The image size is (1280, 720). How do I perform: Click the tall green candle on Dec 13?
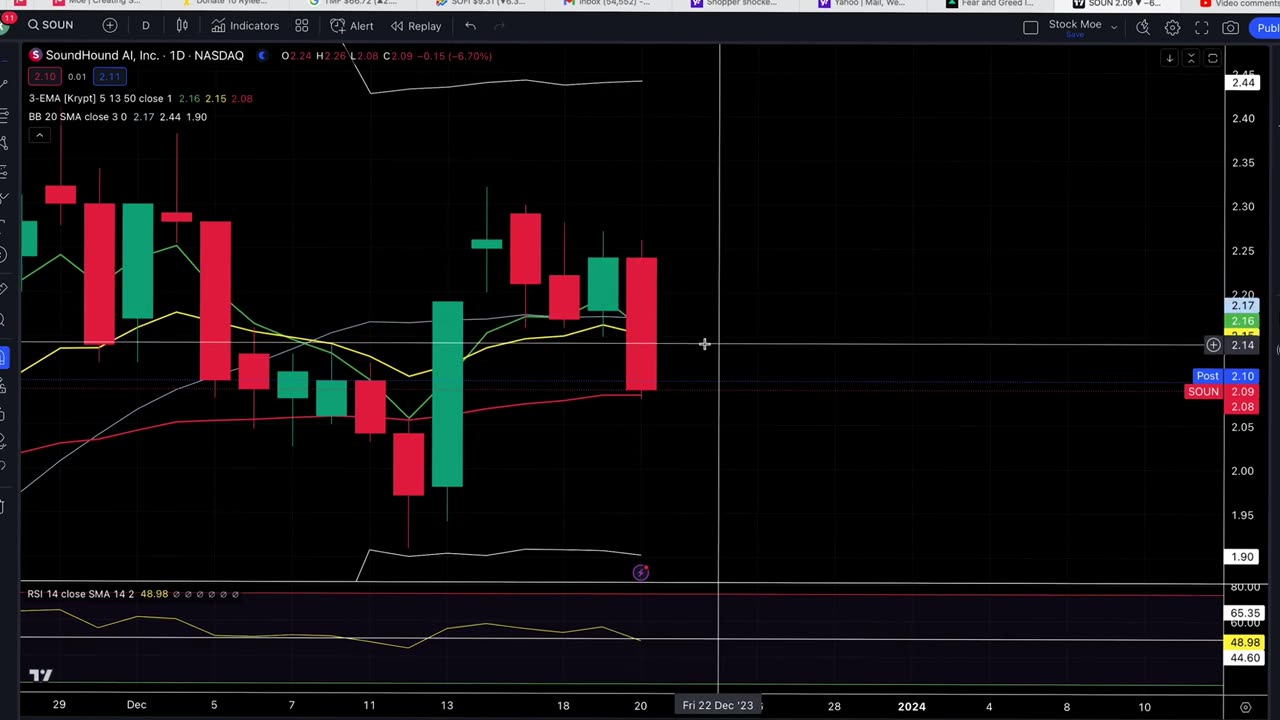pyautogui.click(x=447, y=394)
